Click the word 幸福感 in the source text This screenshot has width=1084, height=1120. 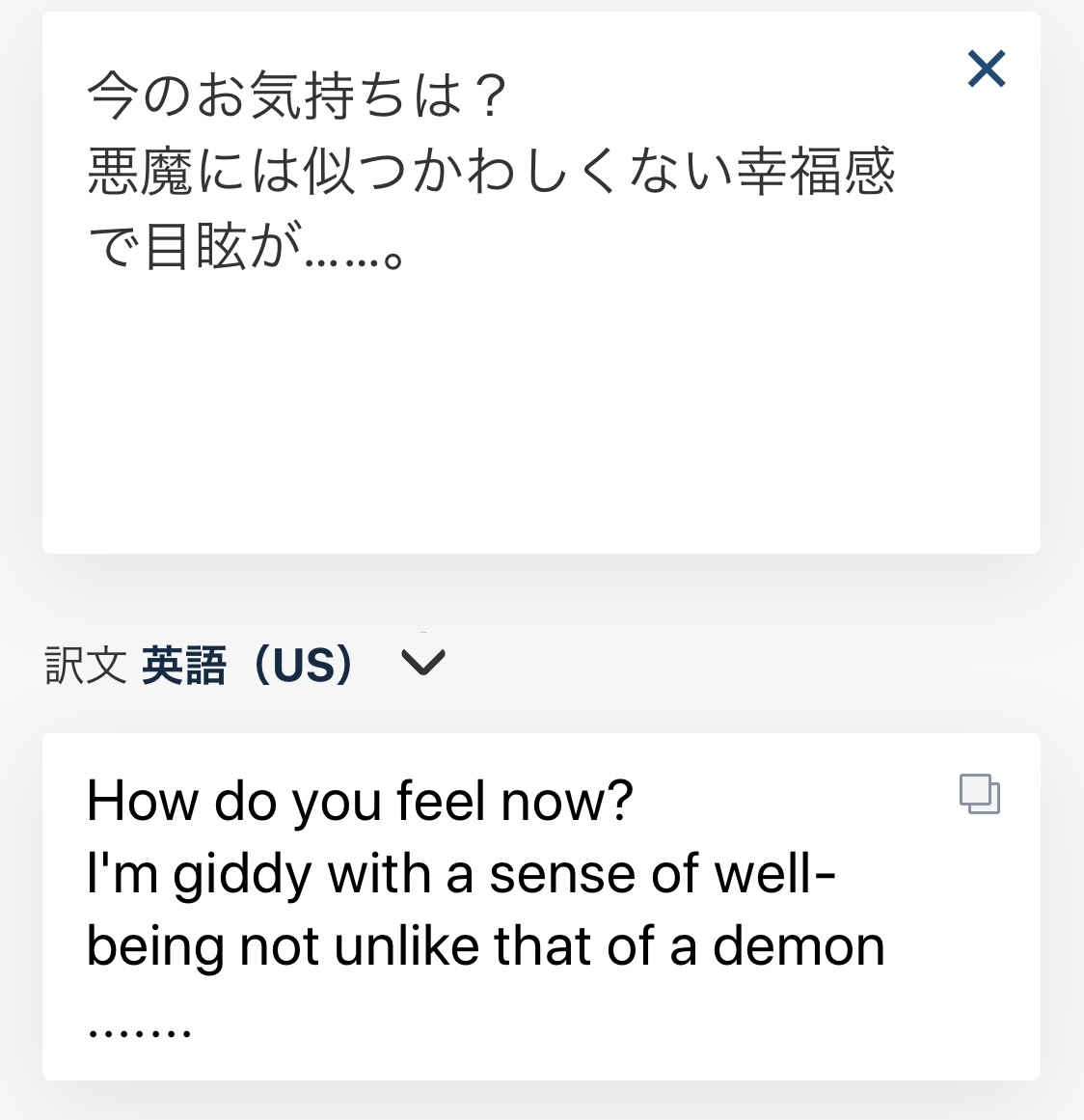coord(816,172)
